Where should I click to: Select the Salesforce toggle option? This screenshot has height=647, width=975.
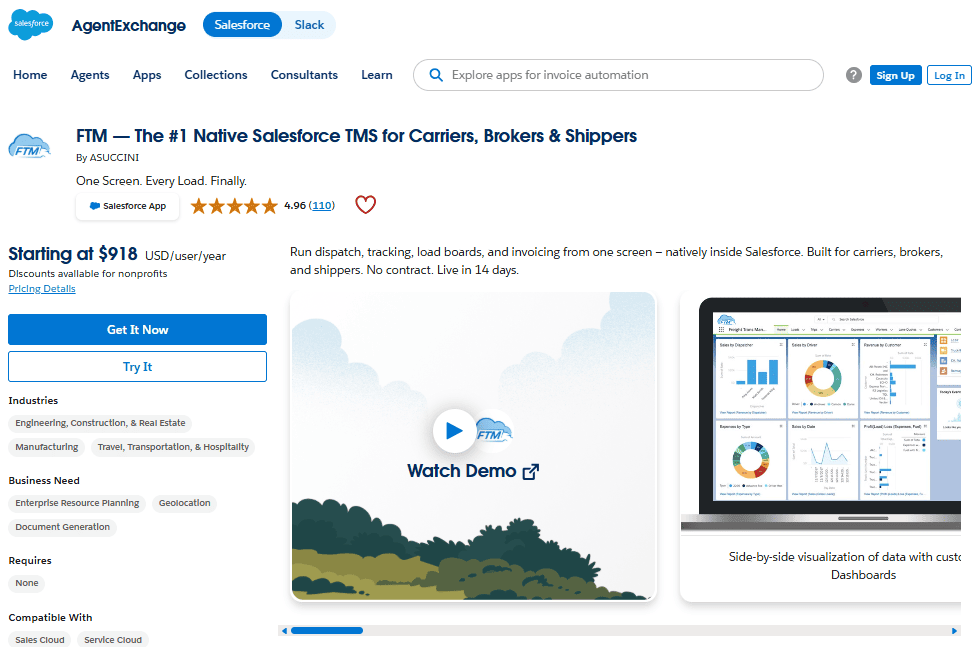(242, 25)
